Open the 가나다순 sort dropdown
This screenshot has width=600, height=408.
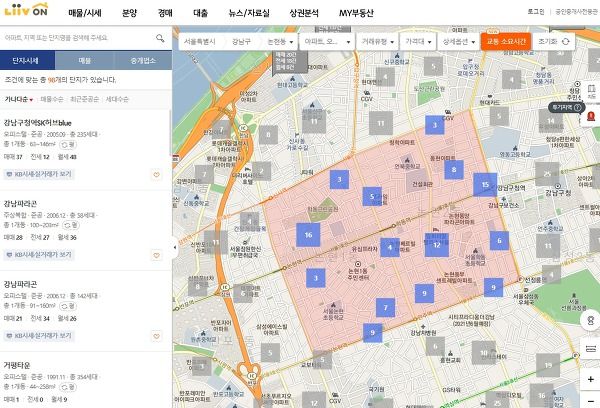pyautogui.click(x=19, y=100)
